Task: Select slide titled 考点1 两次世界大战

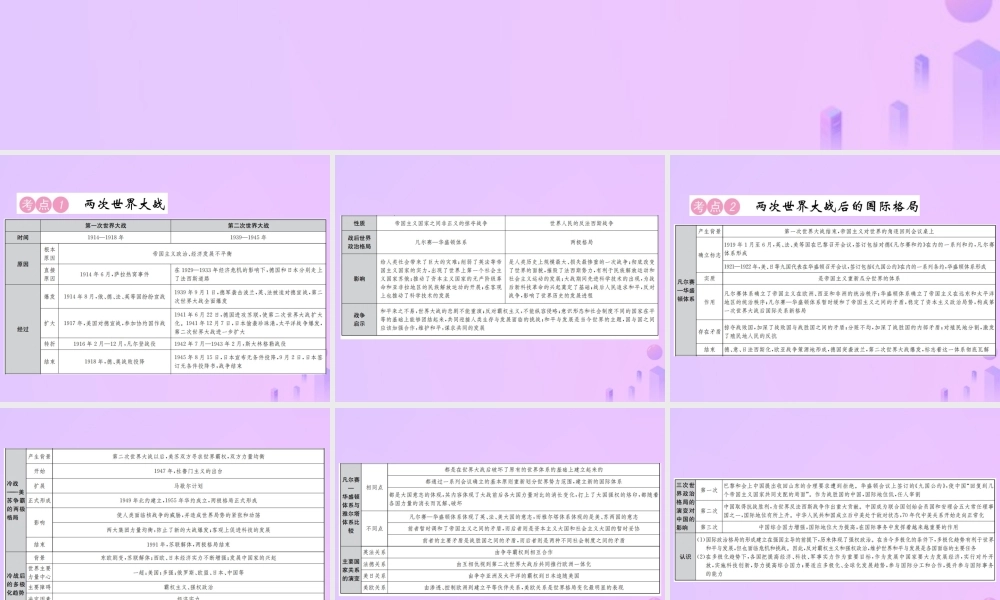Action: (x=165, y=279)
